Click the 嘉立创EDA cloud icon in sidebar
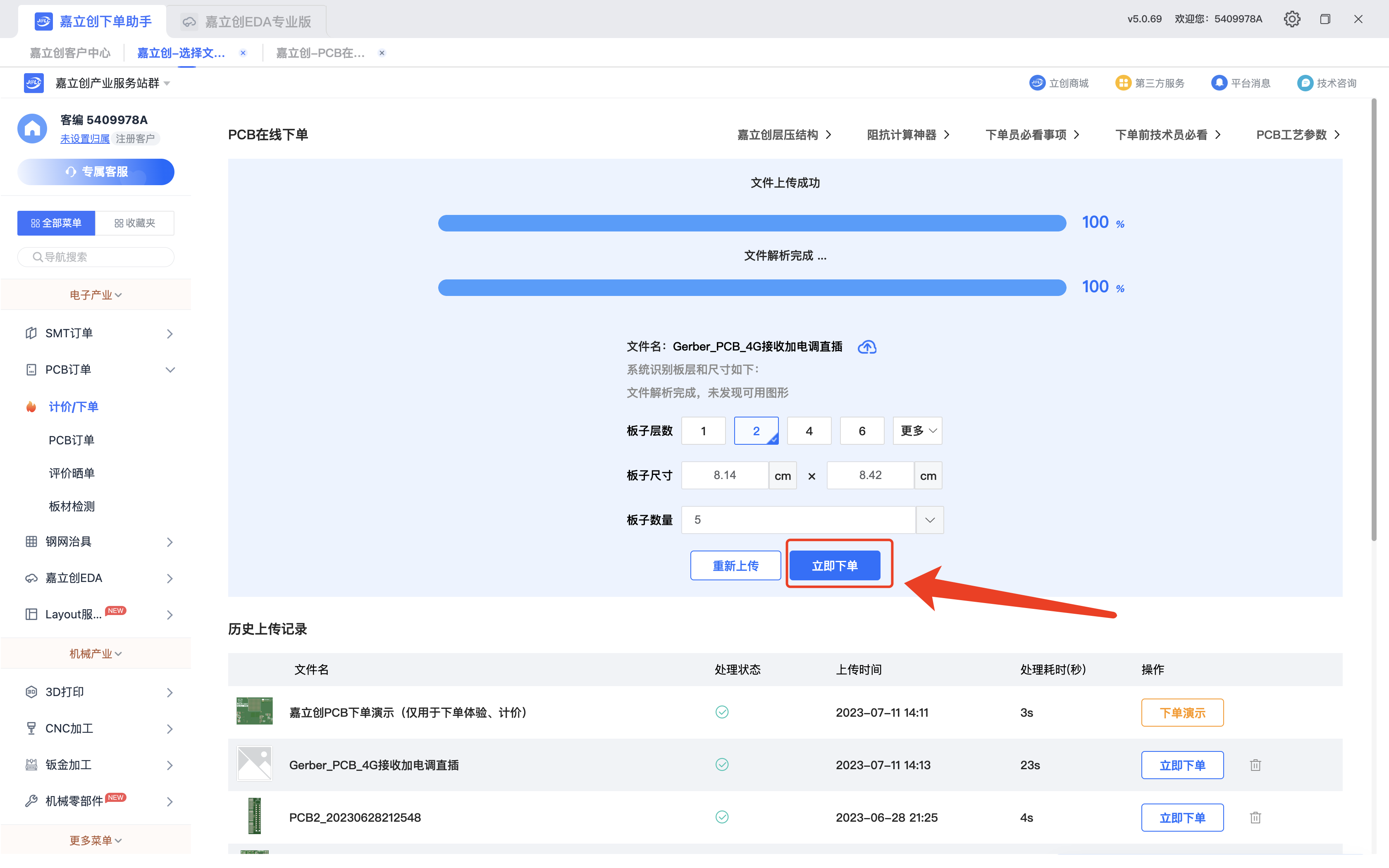Image resolution: width=1389 pixels, height=868 pixels. [x=31, y=578]
